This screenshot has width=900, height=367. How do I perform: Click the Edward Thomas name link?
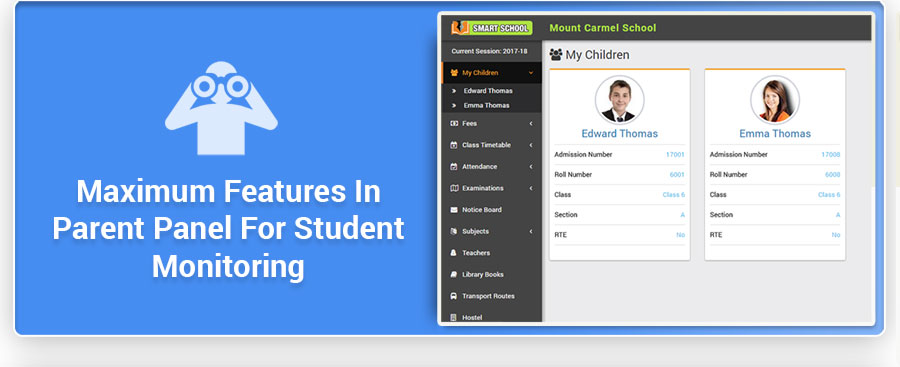pyautogui.click(x=619, y=133)
